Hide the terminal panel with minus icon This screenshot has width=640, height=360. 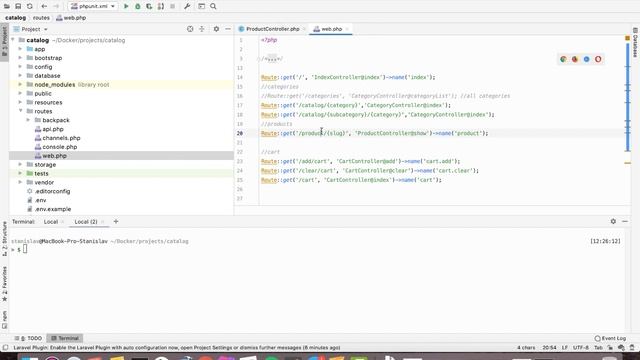coord(625,221)
